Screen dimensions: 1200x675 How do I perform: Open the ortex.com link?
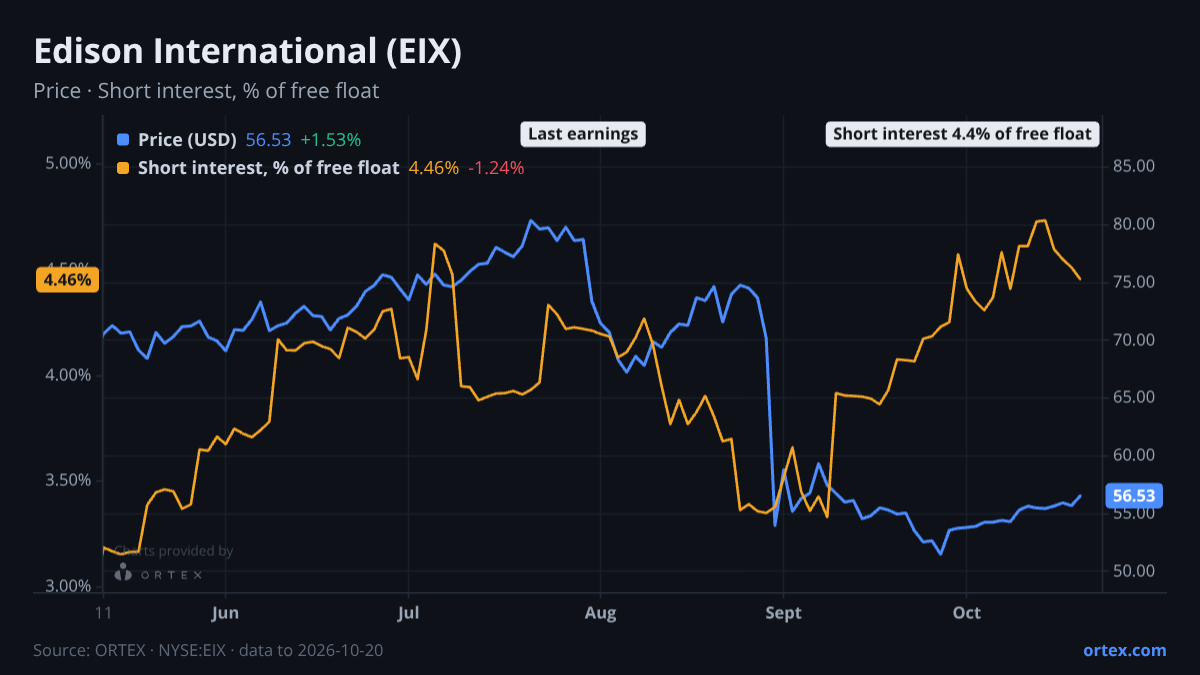(x=1124, y=650)
